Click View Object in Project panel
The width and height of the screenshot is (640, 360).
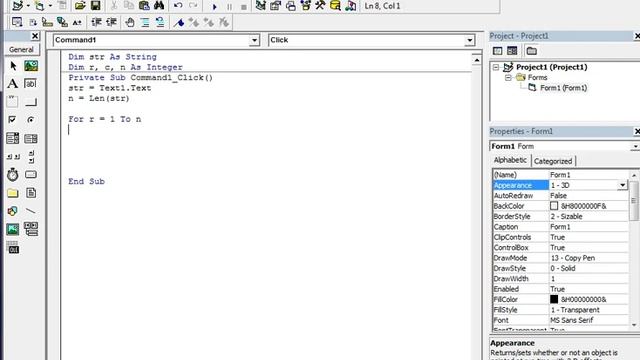point(512,51)
